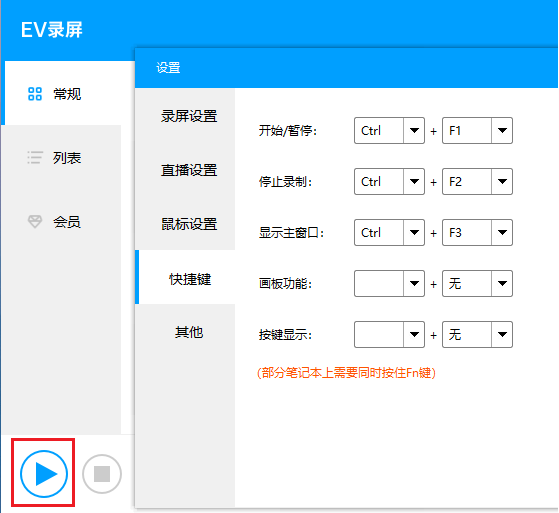Click the gray stop recording button
The width and height of the screenshot is (559, 513).
point(102,474)
